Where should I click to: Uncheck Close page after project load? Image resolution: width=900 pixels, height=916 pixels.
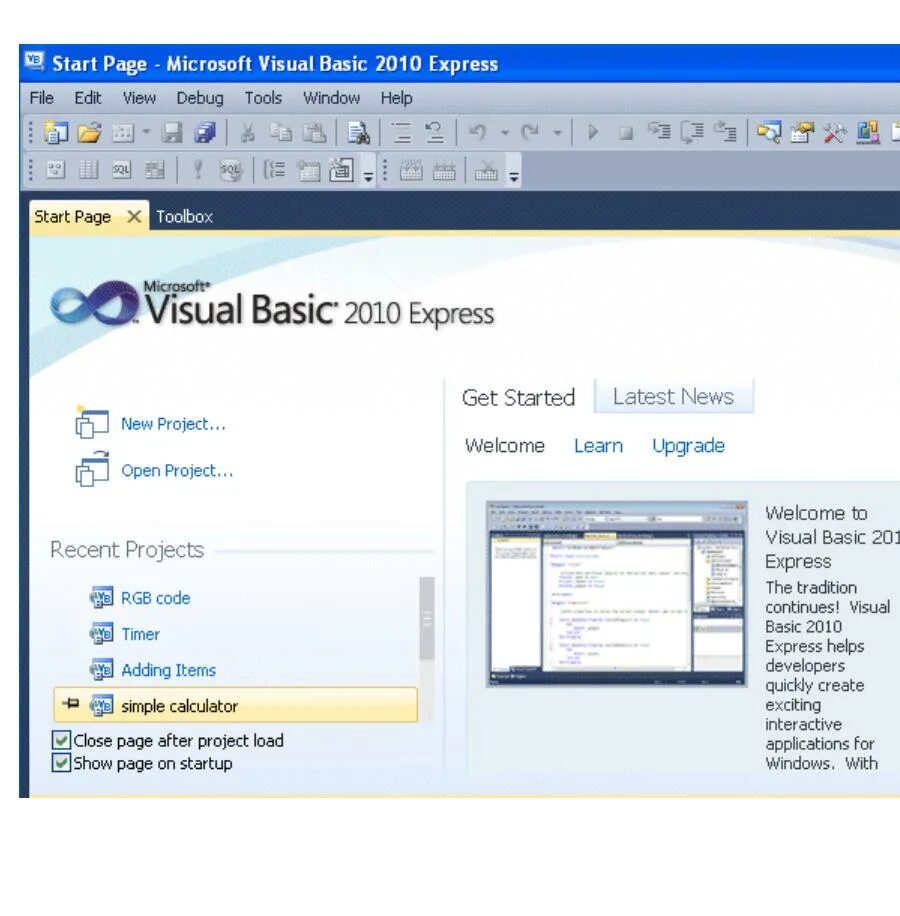coord(61,740)
